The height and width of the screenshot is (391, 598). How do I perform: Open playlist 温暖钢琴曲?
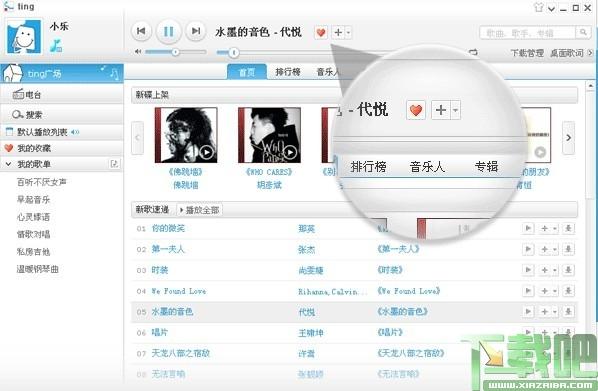coord(38,269)
